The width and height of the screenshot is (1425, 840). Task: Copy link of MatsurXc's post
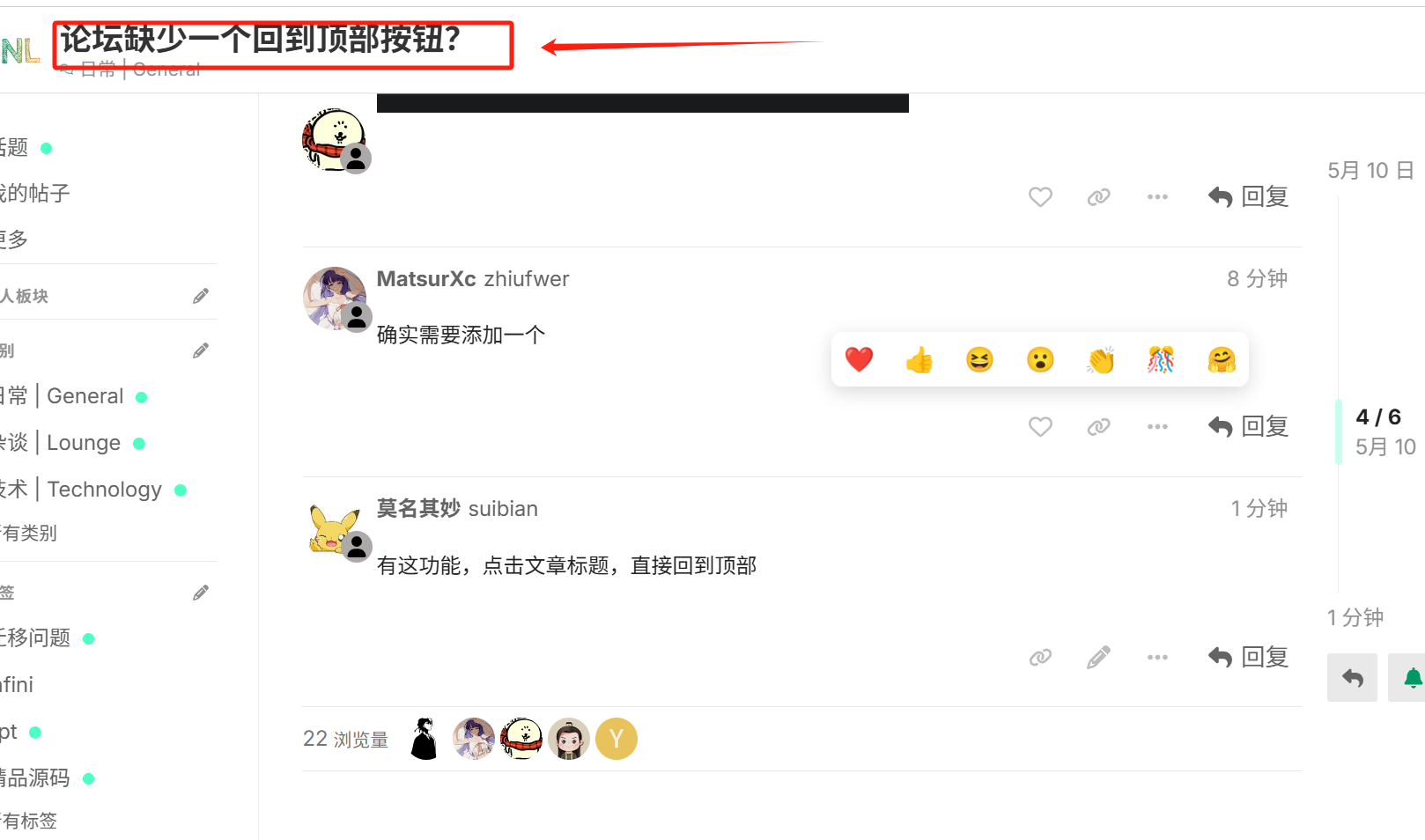(x=1098, y=427)
